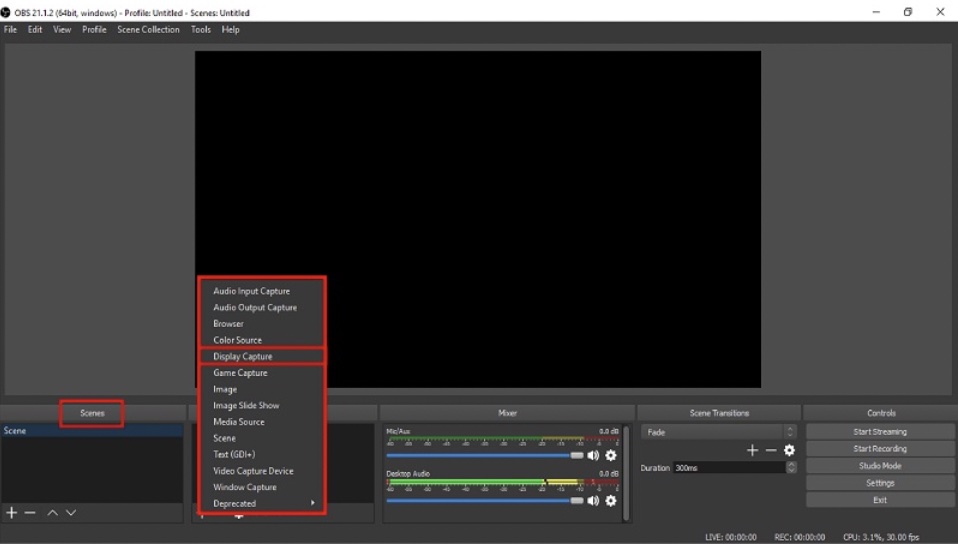Screen dimensions: 958x544
Task: Move the scene up with the arrow icon
Action: pyautogui.click(x=52, y=513)
